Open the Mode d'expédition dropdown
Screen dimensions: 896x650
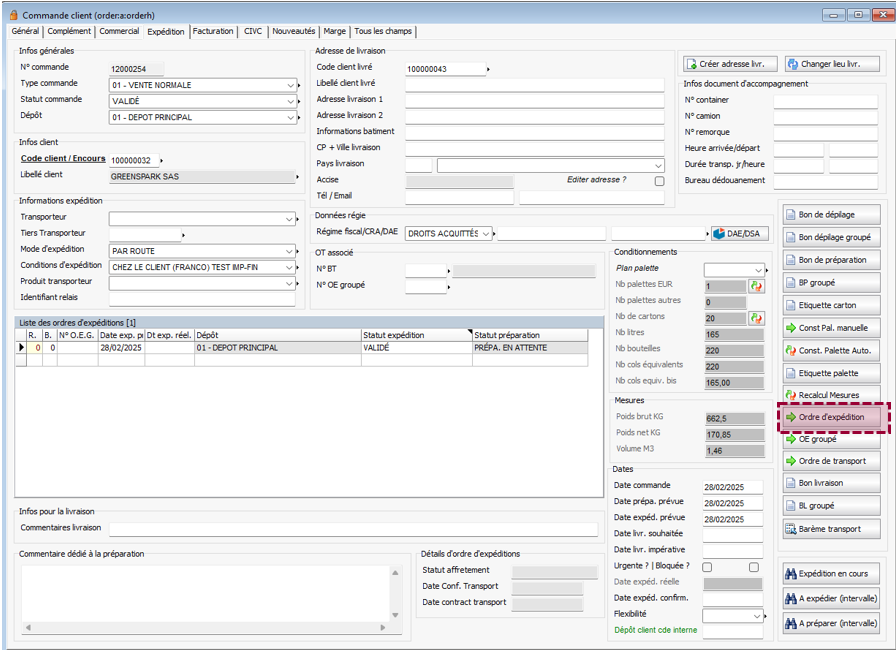(289, 250)
